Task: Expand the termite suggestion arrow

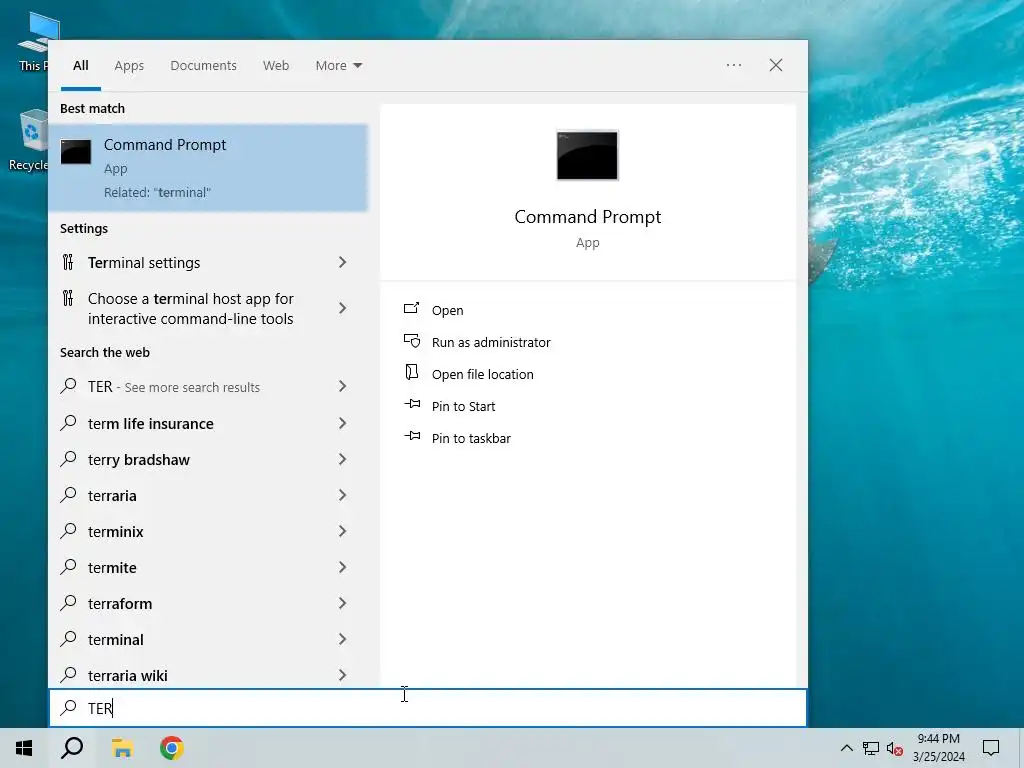Action: point(342,567)
